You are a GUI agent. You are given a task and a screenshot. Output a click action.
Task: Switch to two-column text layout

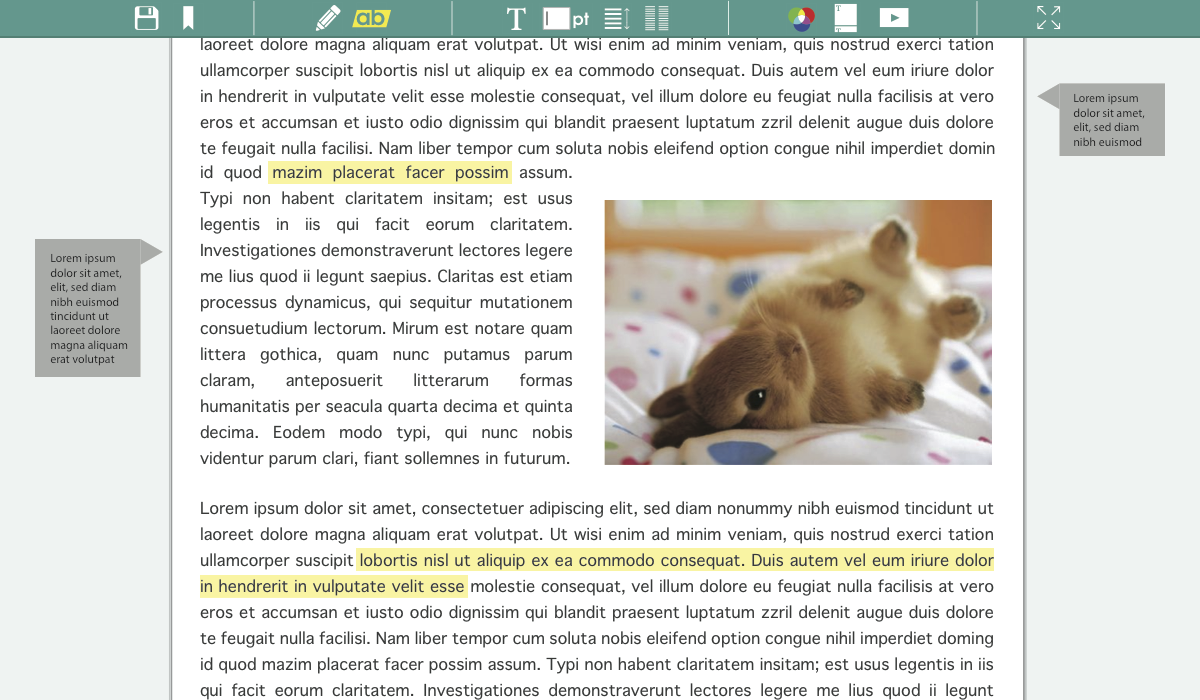(x=657, y=18)
